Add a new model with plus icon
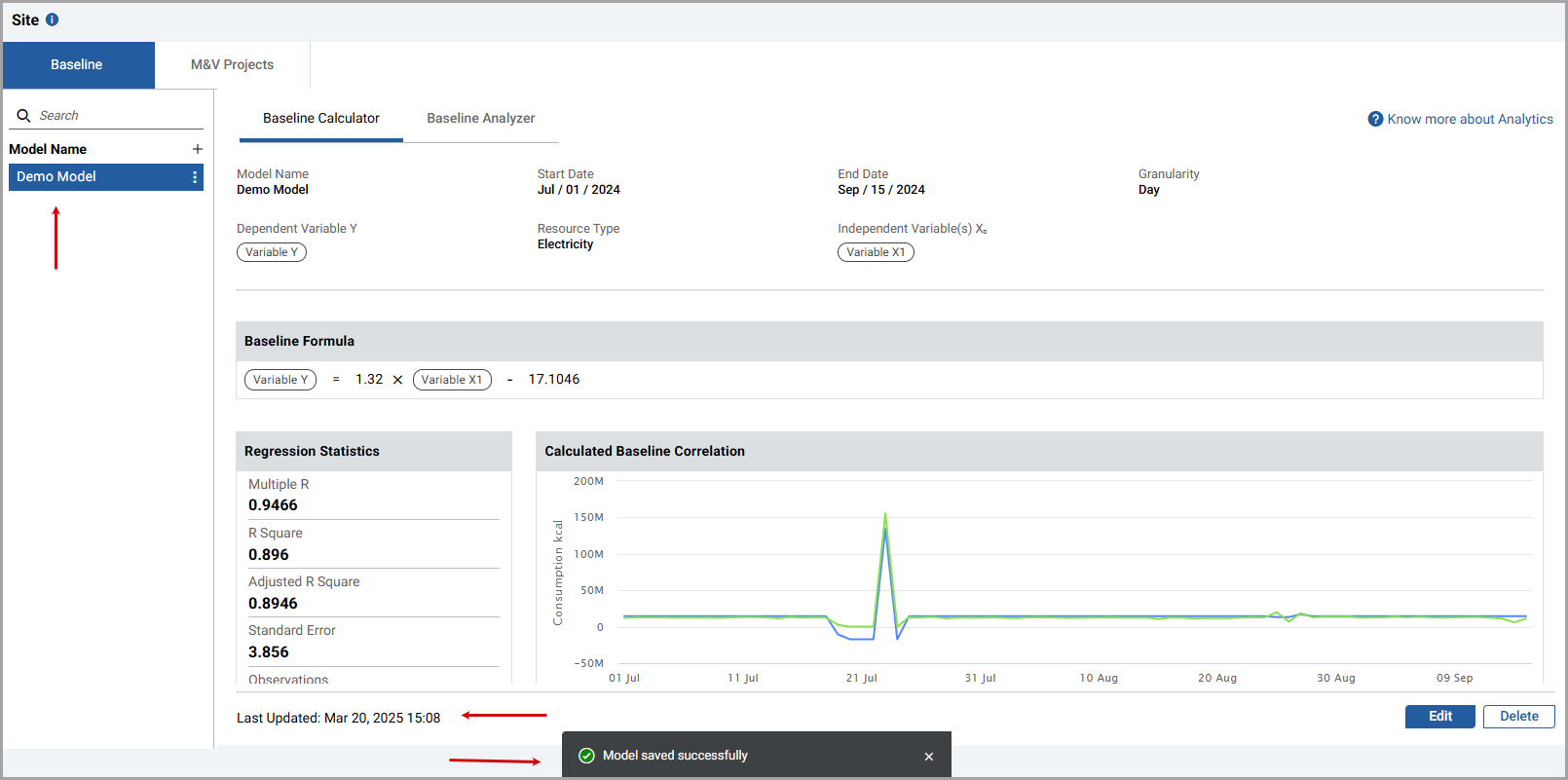1568x780 pixels. [x=198, y=149]
